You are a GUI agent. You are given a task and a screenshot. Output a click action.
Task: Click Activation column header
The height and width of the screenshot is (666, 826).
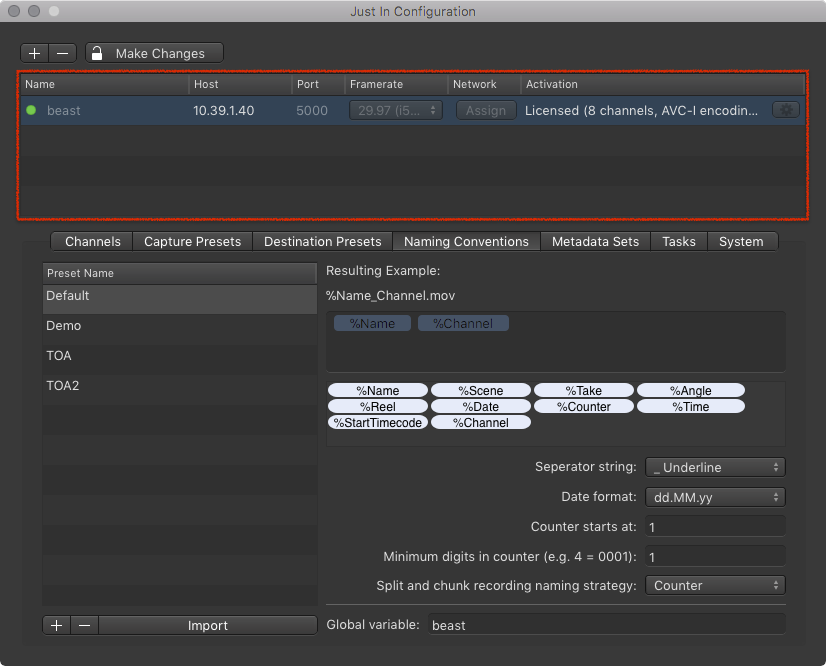[663, 84]
